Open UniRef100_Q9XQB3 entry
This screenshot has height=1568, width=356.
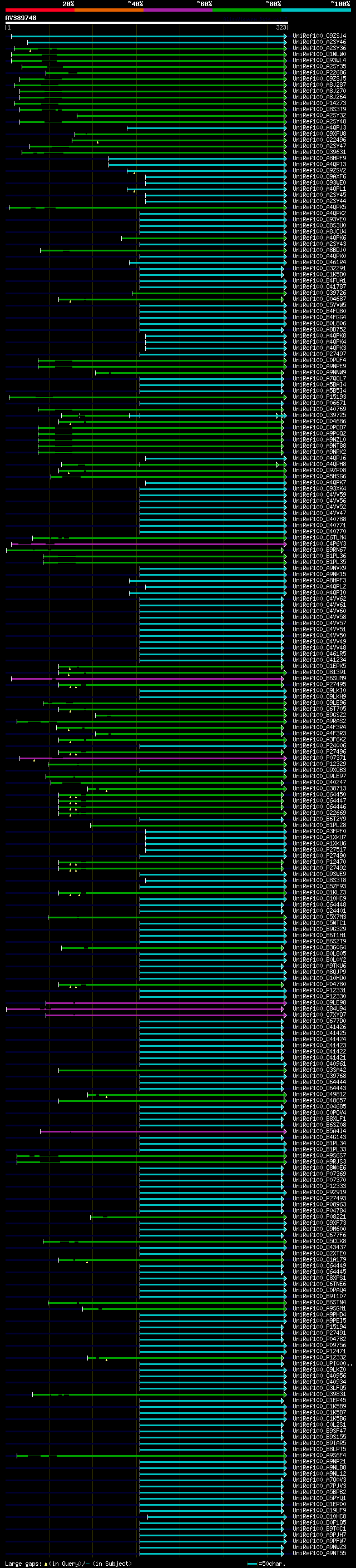click(319, 770)
